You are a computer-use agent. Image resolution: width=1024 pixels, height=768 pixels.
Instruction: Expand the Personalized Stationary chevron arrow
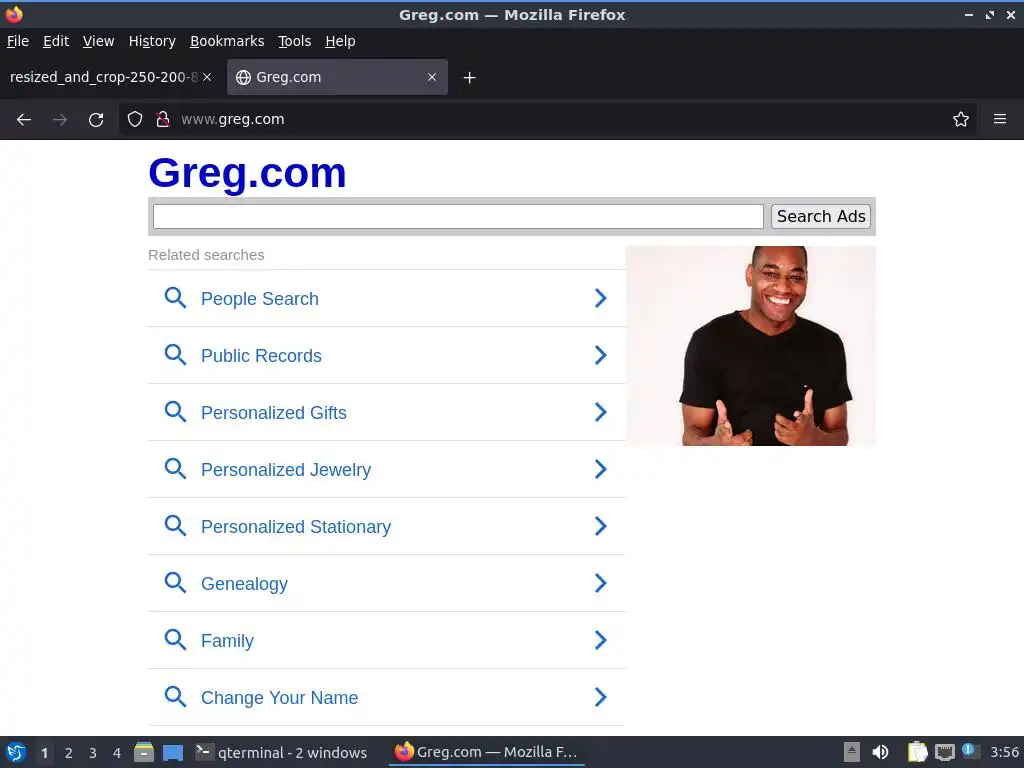pyautogui.click(x=601, y=526)
